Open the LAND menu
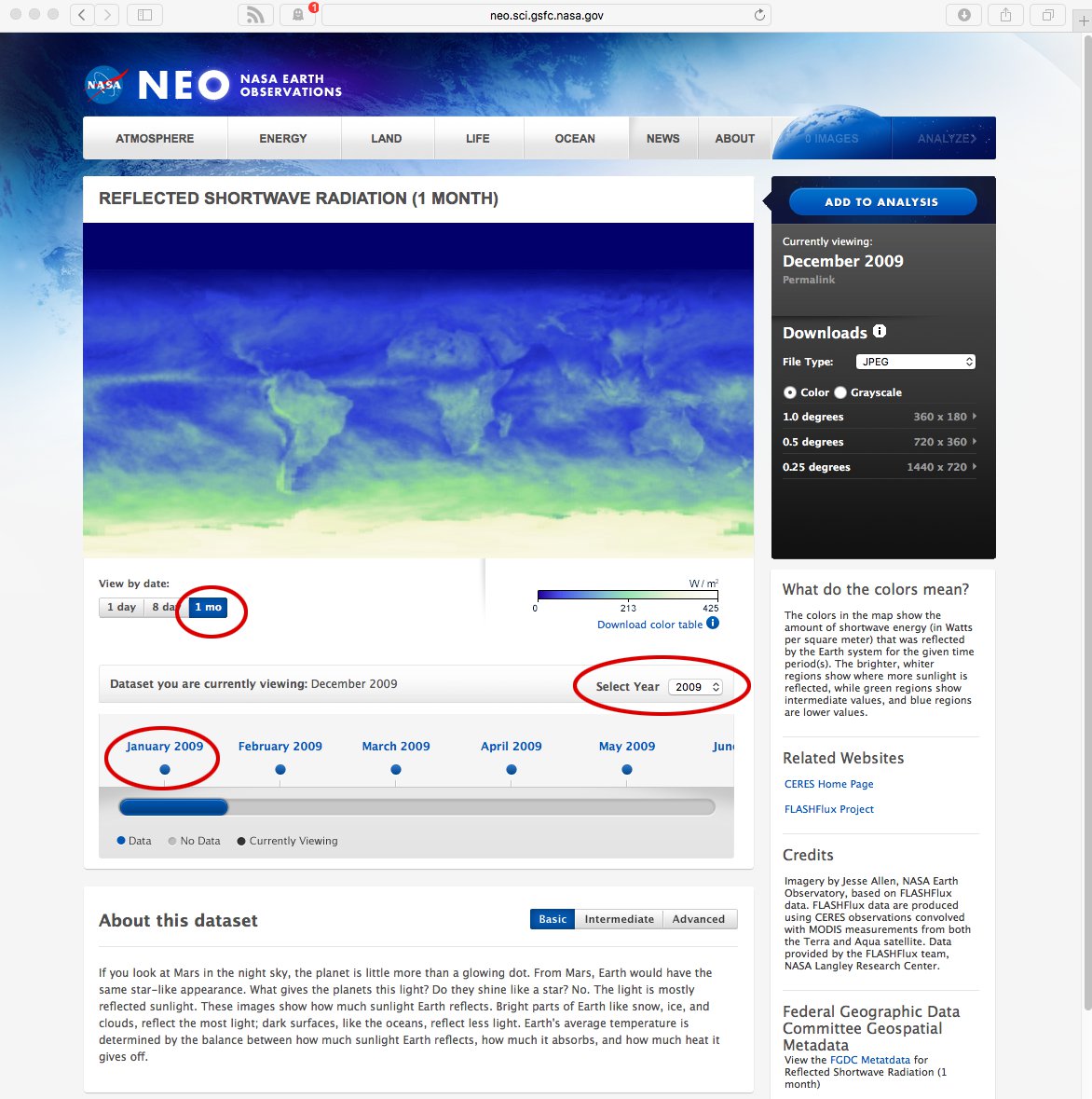 tap(387, 139)
